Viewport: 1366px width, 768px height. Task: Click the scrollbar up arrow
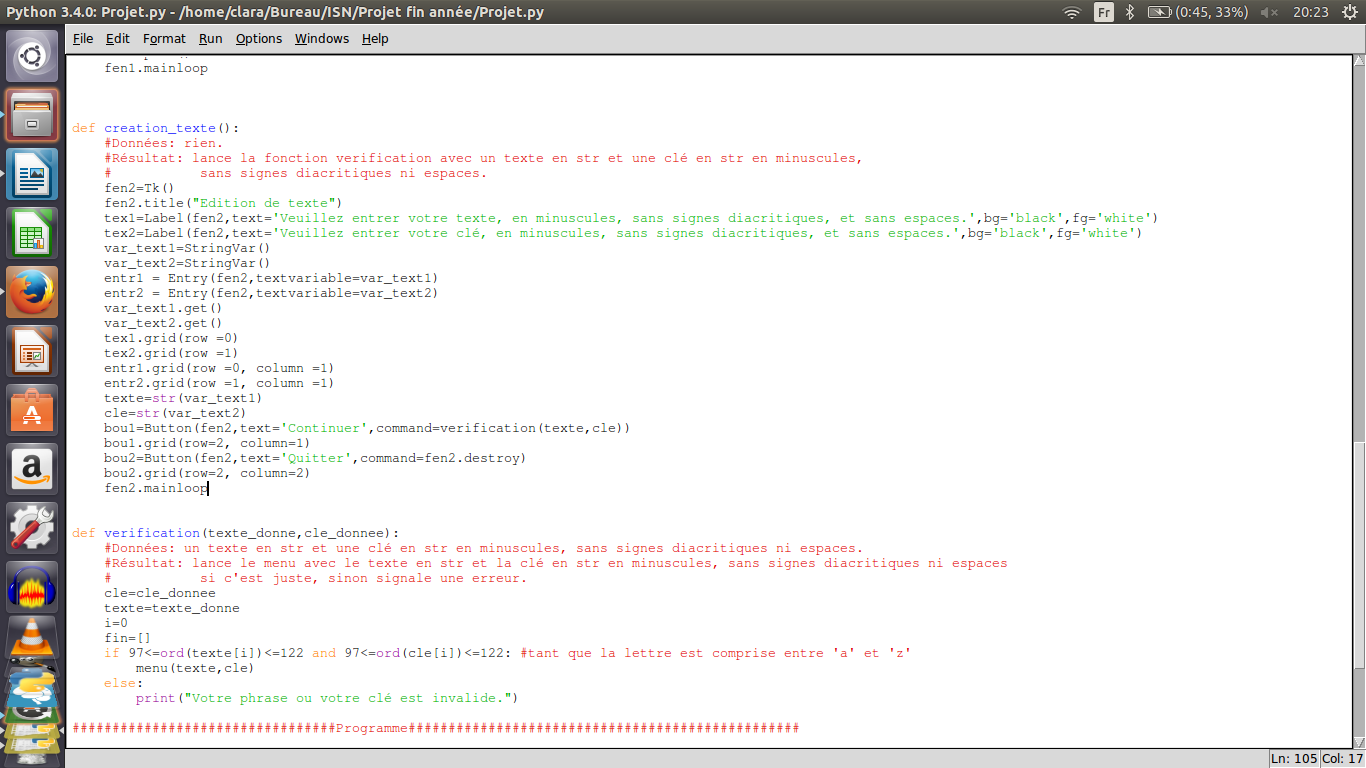[x=1359, y=61]
